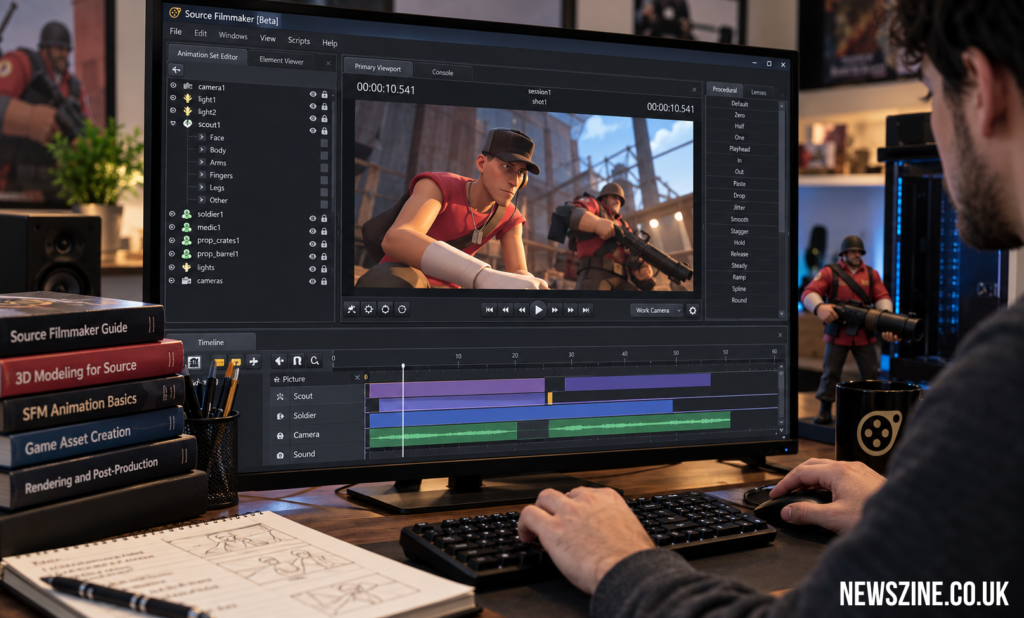This screenshot has height=618, width=1024.
Task: Hide scout1 using its eye icon
Action: click(313, 131)
